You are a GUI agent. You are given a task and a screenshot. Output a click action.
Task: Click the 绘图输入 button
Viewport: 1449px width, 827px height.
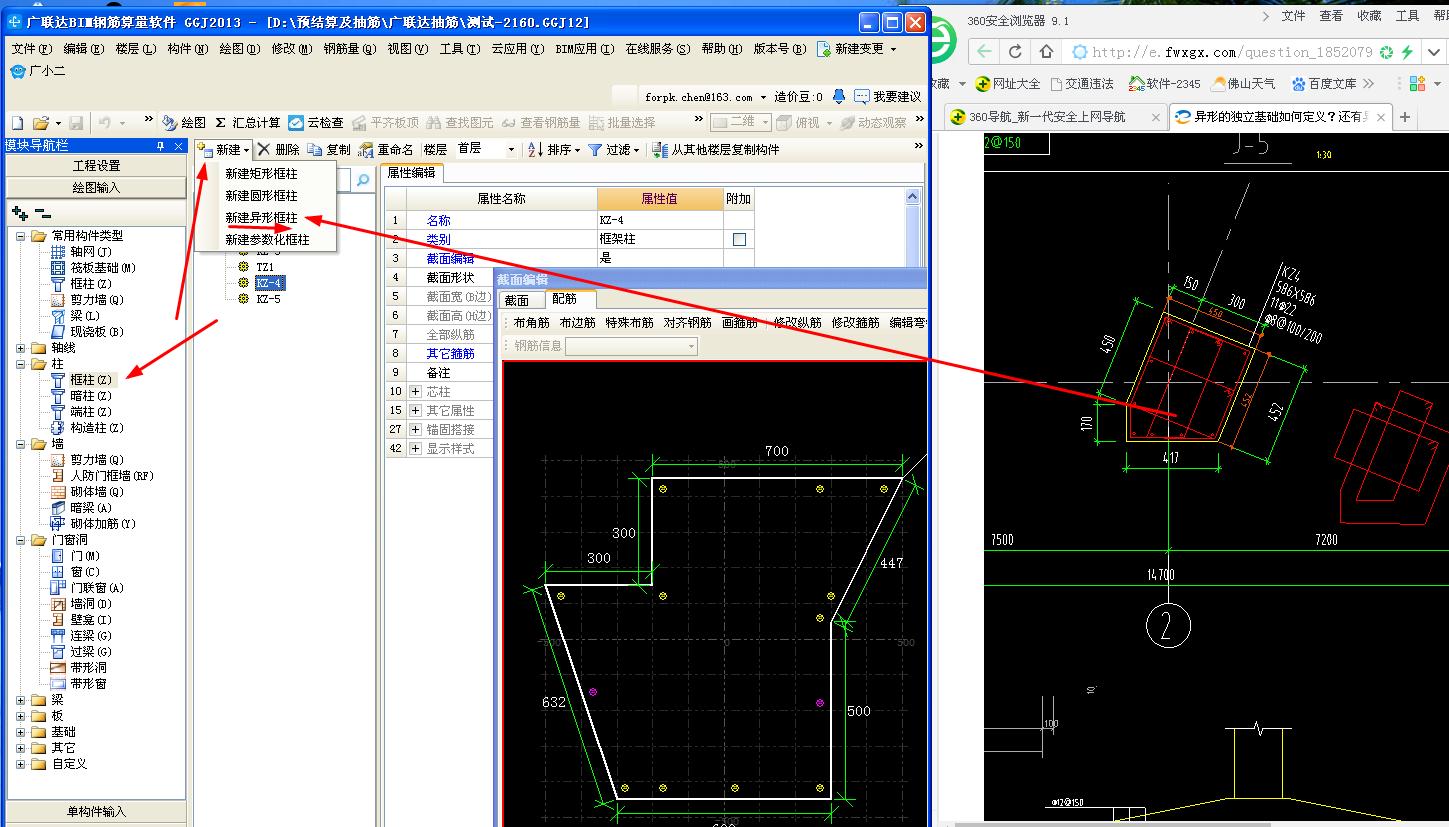pyautogui.click(x=96, y=187)
